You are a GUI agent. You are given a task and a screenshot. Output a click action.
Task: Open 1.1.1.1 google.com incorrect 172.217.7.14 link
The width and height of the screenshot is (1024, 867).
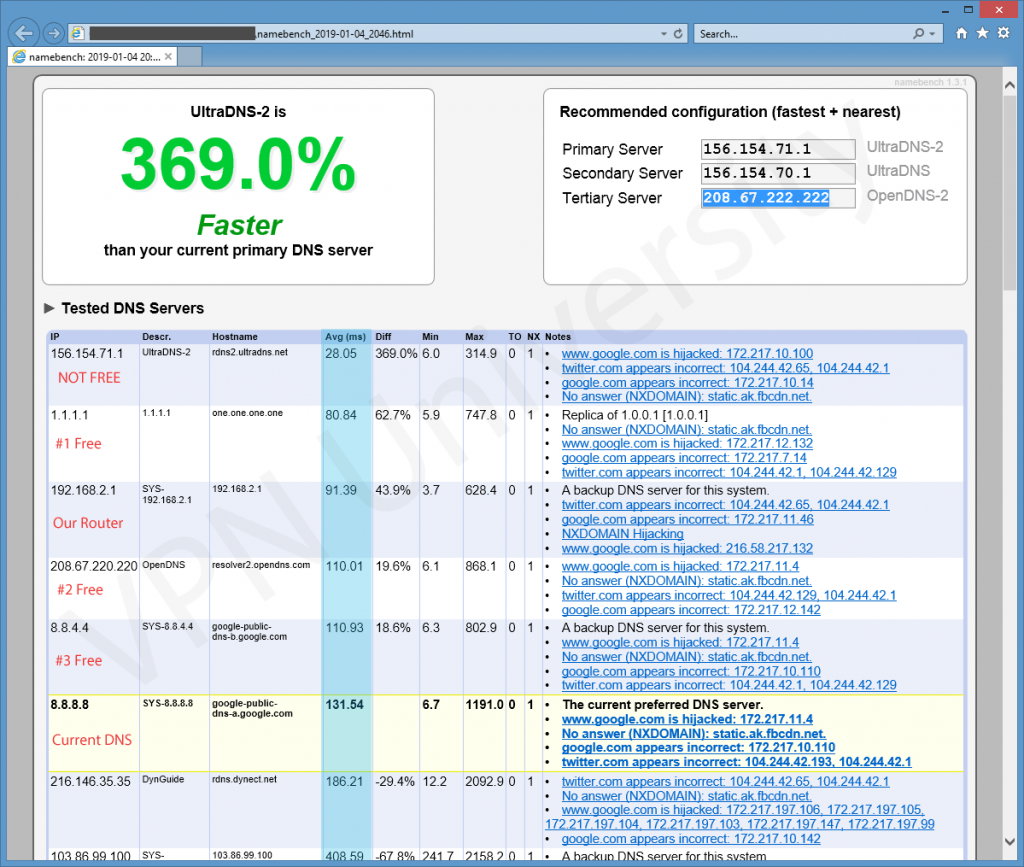click(x=684, y=458)
